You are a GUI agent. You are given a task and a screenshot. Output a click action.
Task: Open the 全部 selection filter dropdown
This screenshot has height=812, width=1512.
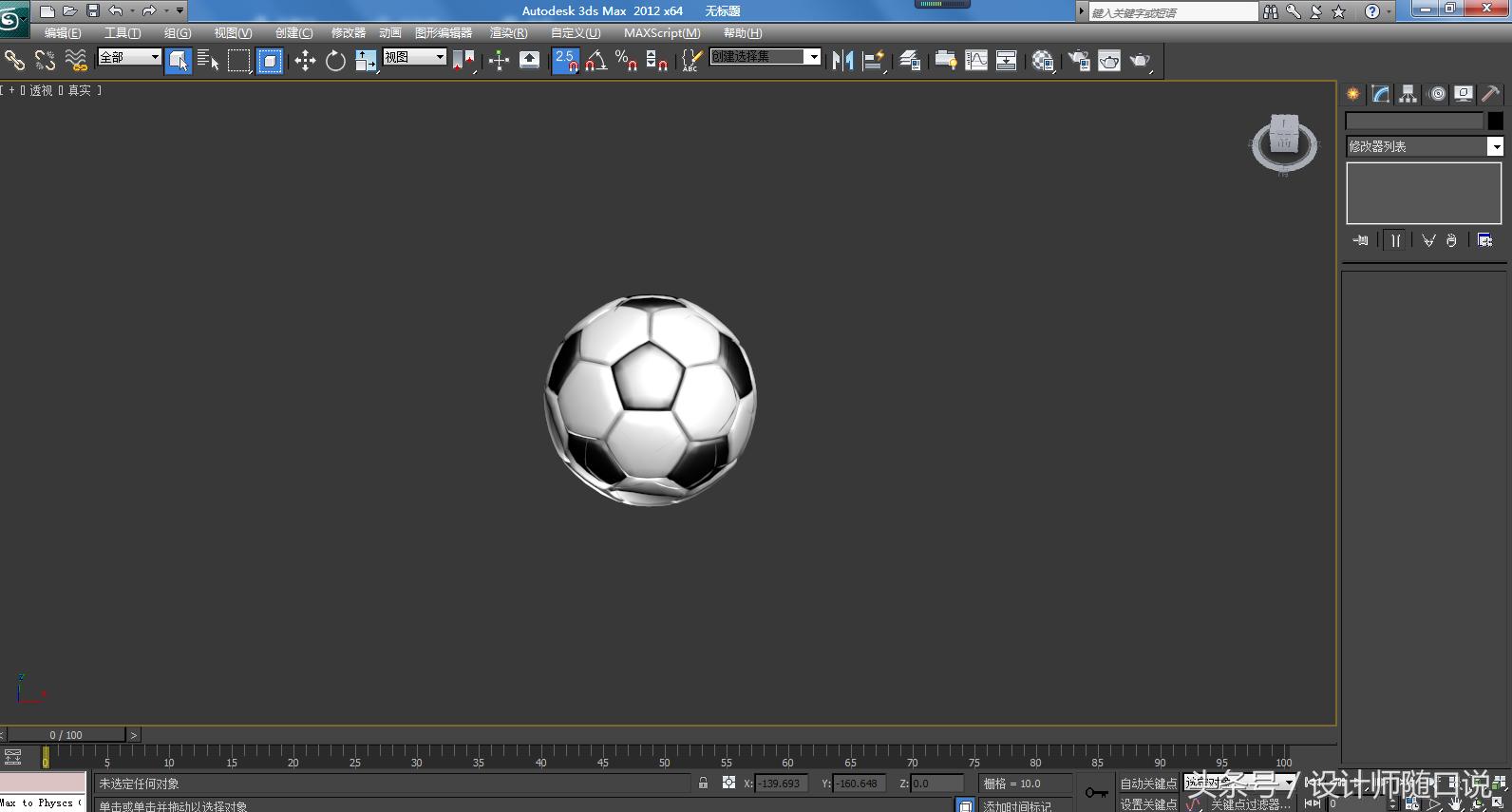tap(130, 57)
